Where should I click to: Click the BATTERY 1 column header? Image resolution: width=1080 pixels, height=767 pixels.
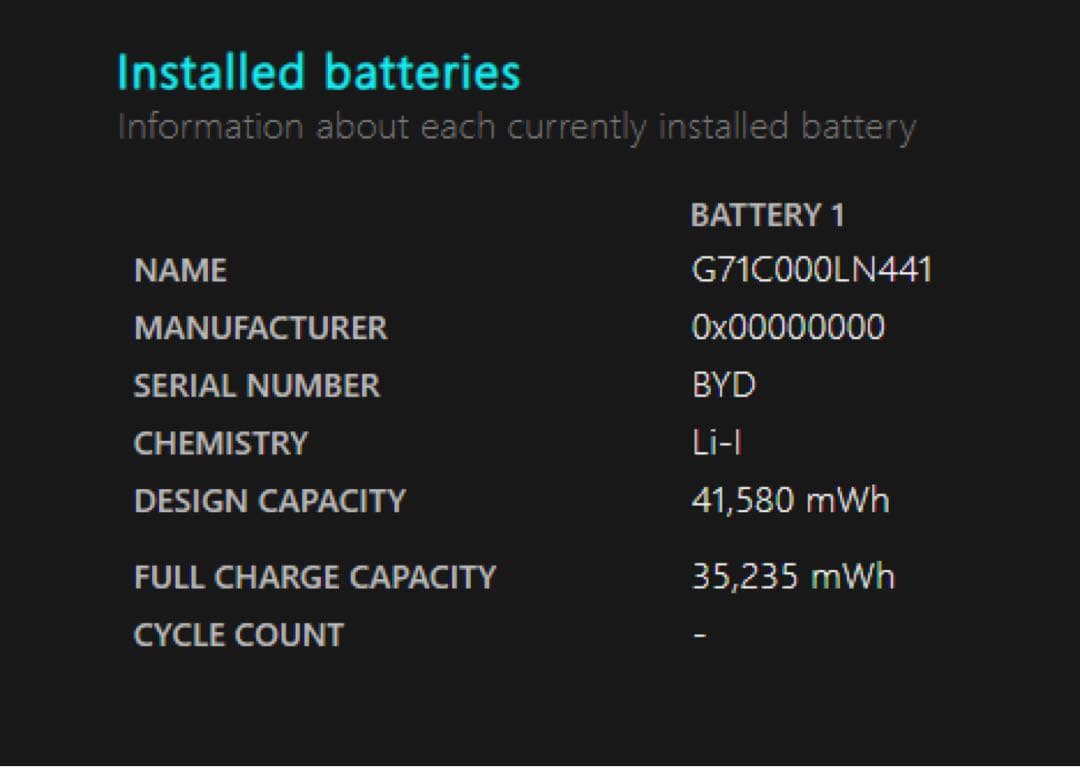pyautogui.click(x=767, y=215)
